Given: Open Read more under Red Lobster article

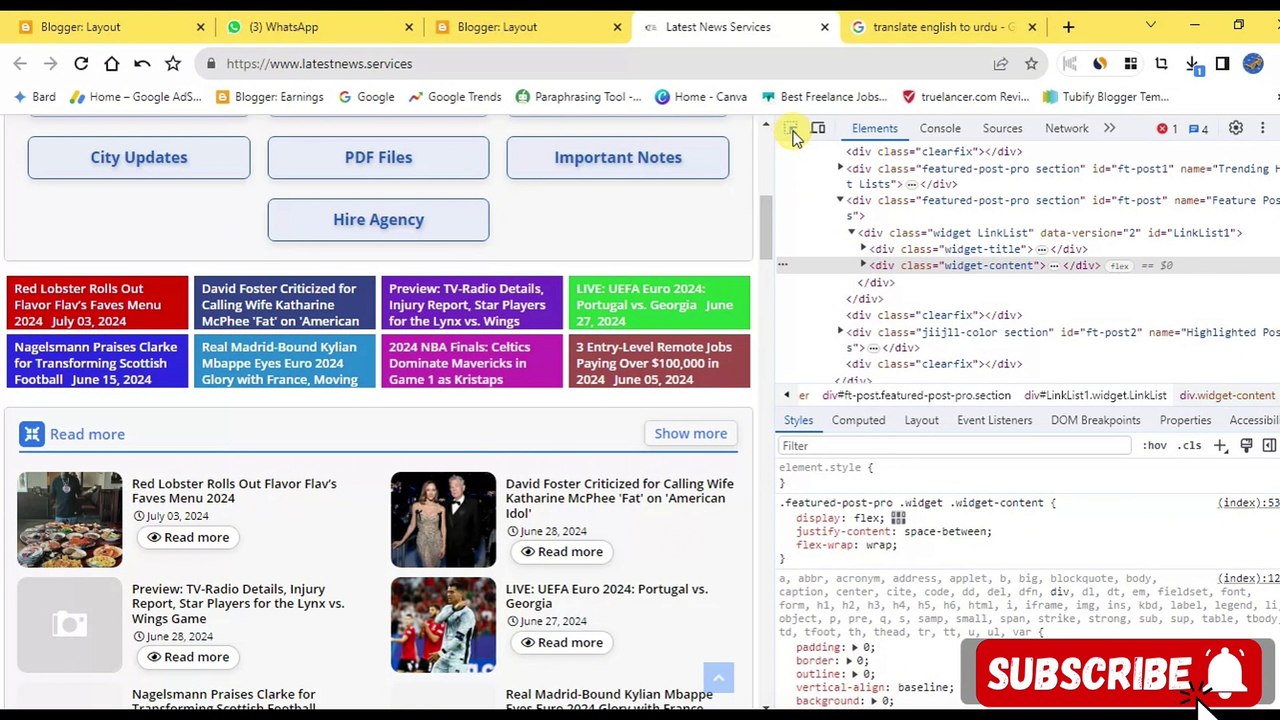Looking at the screenshot, I should point(188,538).
